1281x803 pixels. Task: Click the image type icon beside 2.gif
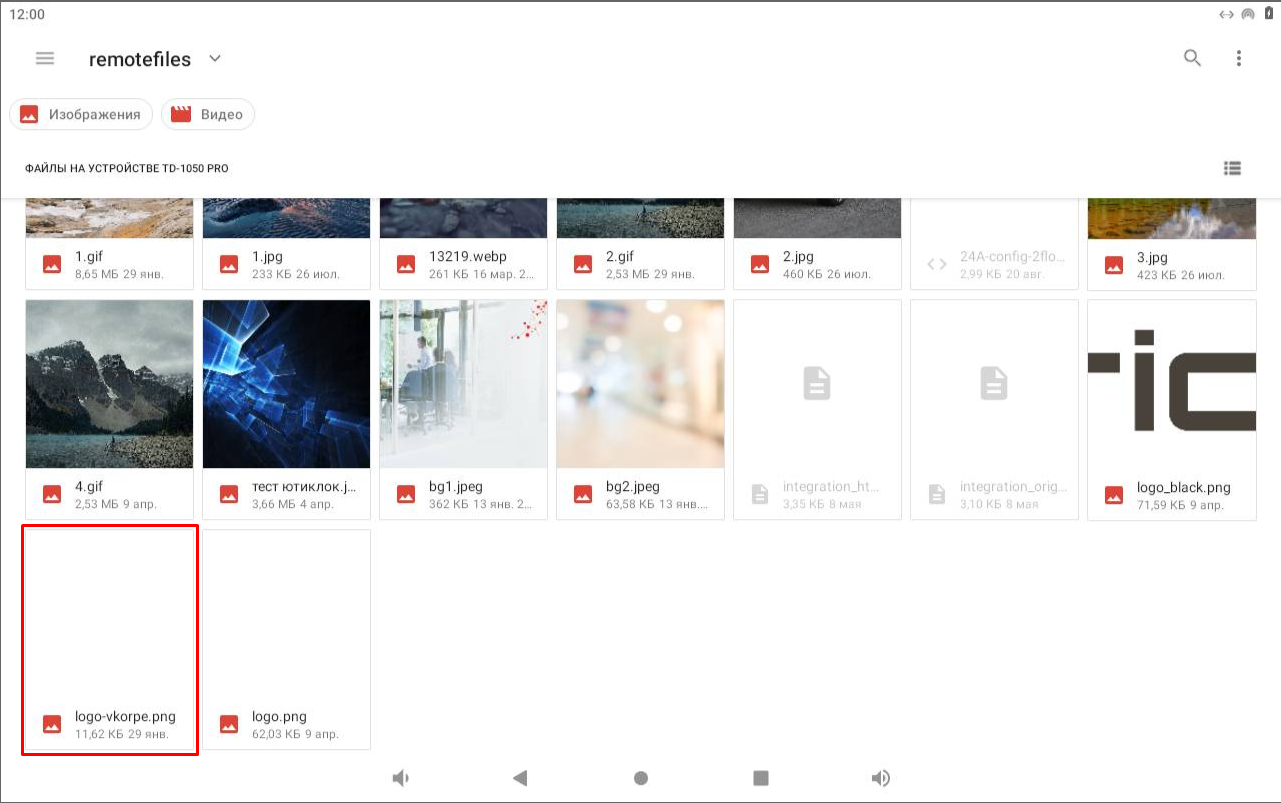(583, 264)
